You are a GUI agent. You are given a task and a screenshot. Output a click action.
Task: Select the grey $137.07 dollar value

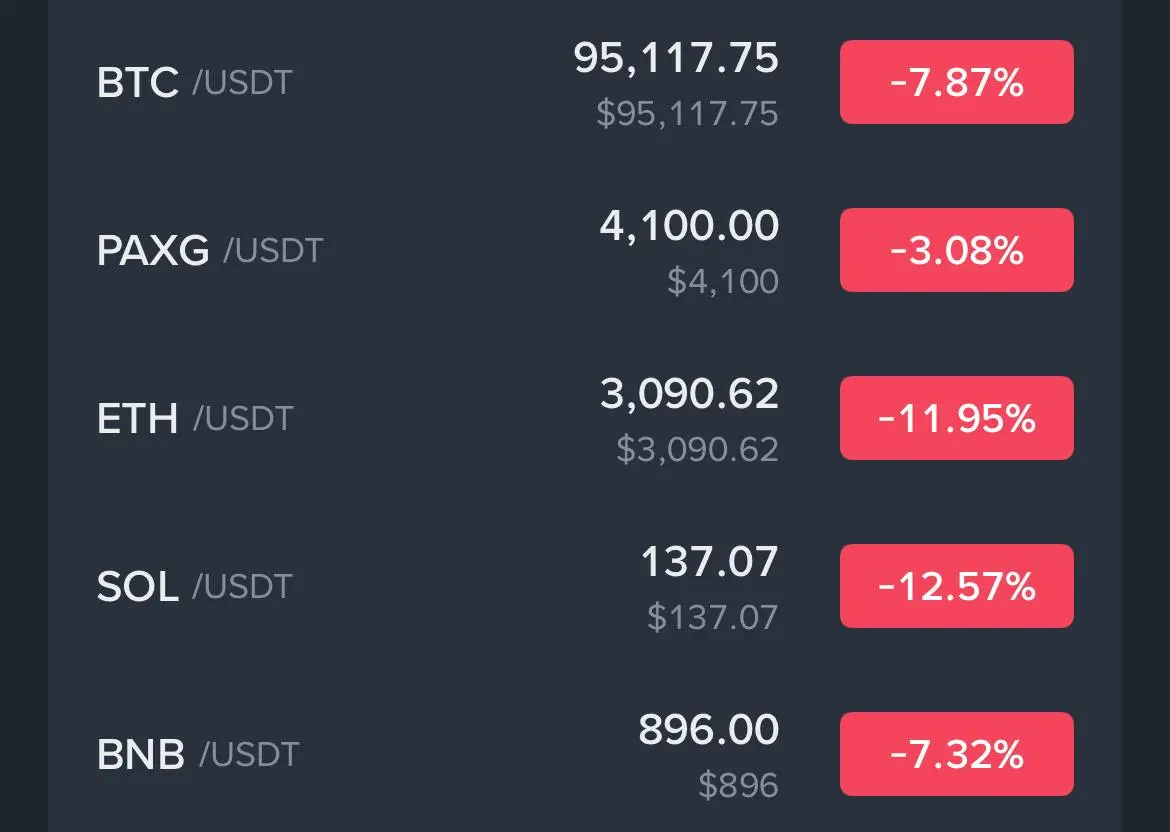coord(712,617)
